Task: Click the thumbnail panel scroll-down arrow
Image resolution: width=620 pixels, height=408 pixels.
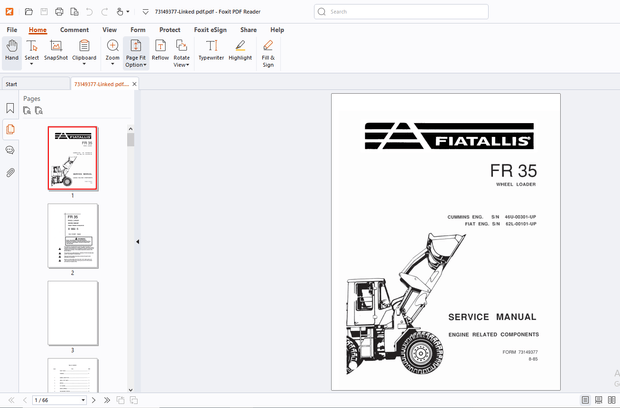Action: click(130, 389)
